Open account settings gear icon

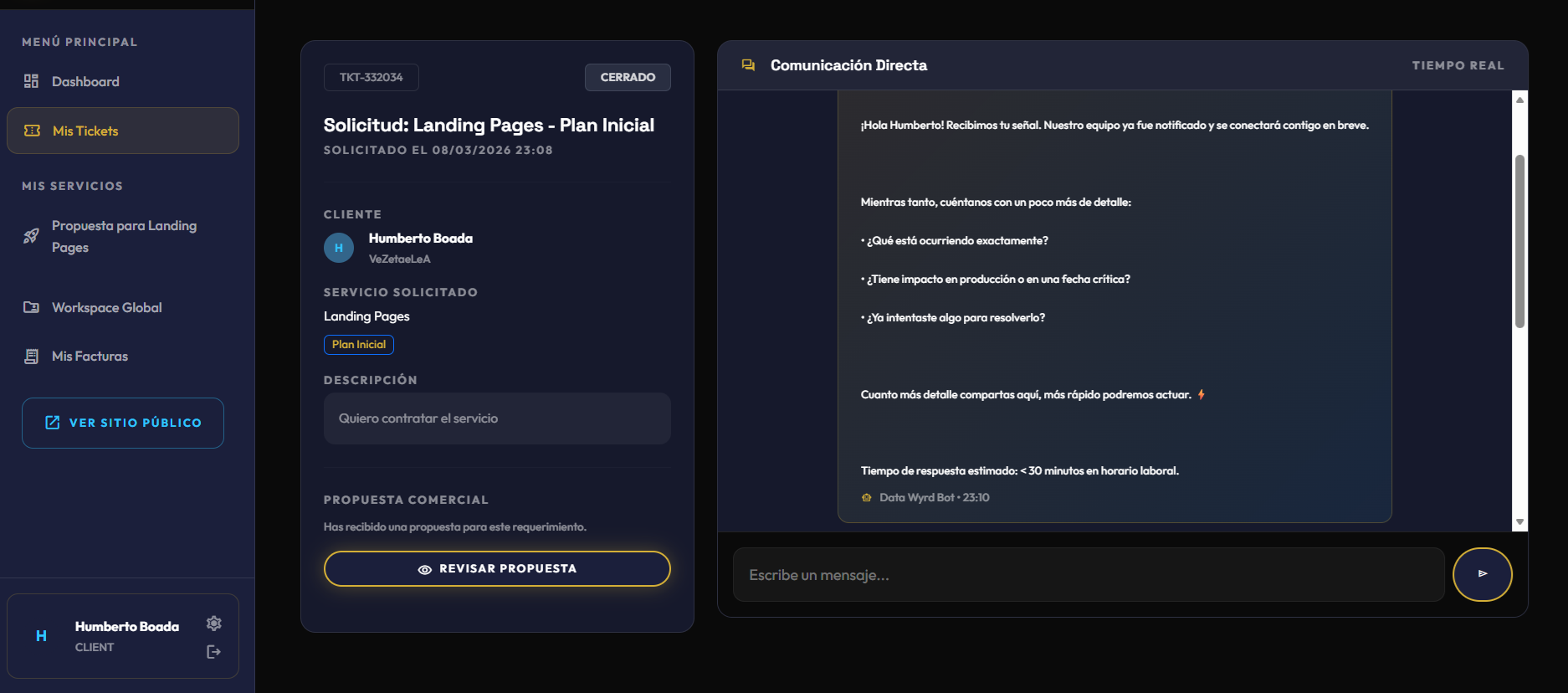(214, 624)
